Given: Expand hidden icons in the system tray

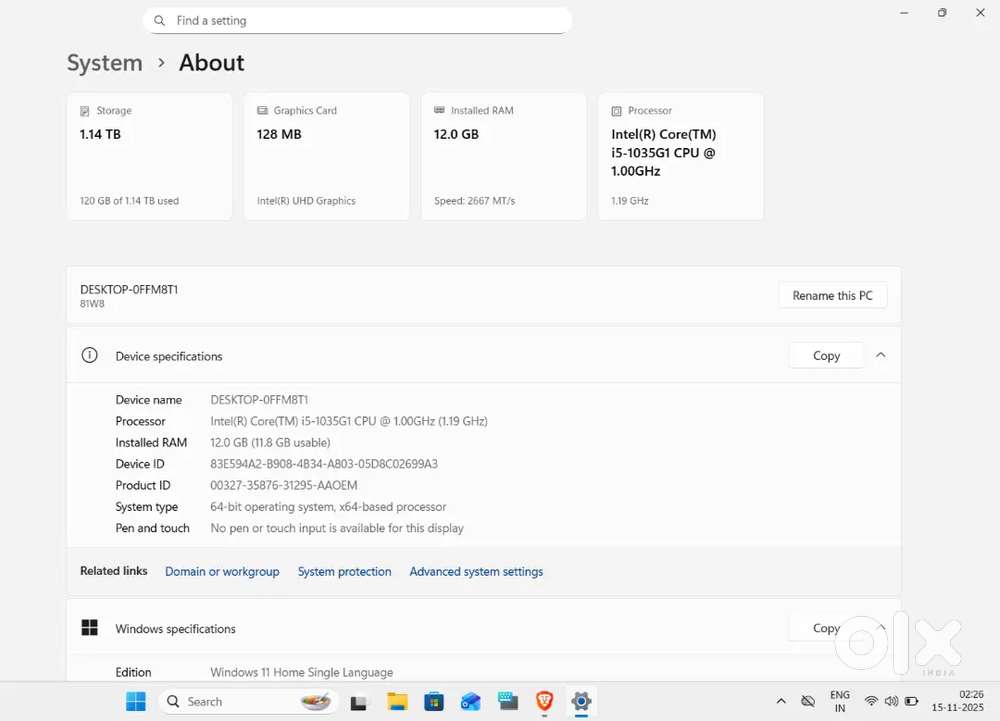Looking at the screenshot, I should click(x=781, y=701).
